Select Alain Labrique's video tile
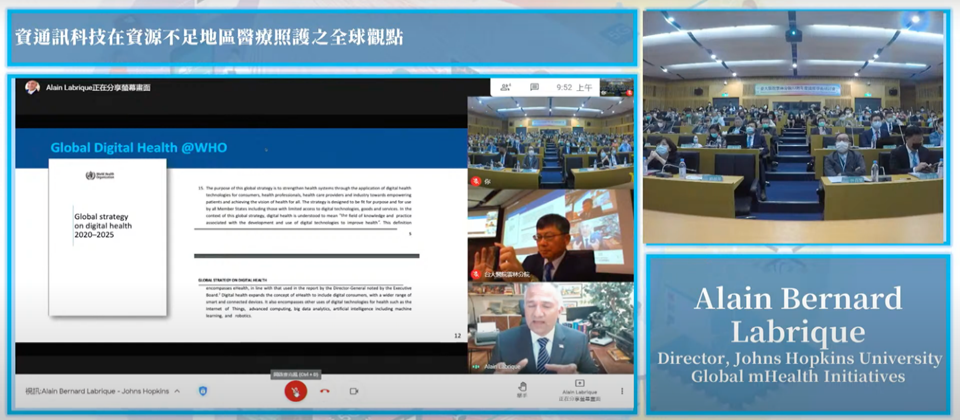This screenshot has height=420, width=960. [550, 328]
